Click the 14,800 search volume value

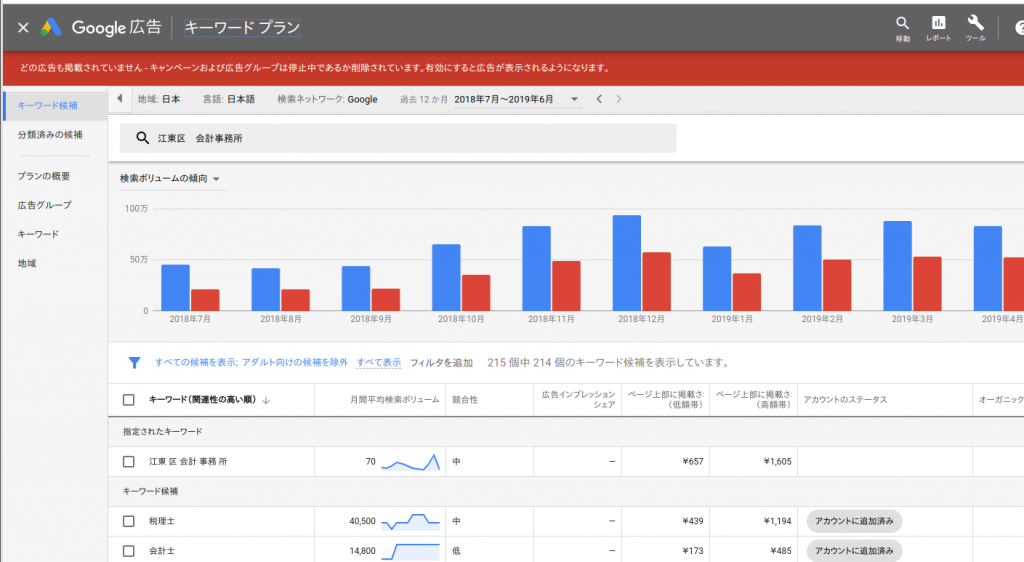click(x=362, y=551)
